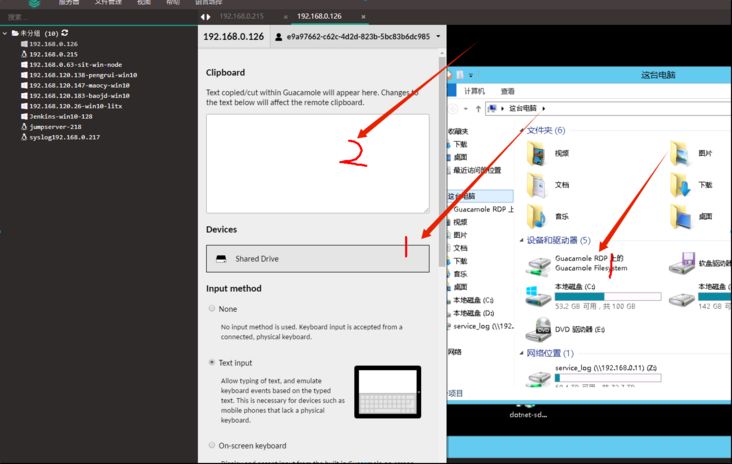Select 下载 under 收藏夹 in the sidebar
This screenshot has height=464, width=732.
coord(460,144)
